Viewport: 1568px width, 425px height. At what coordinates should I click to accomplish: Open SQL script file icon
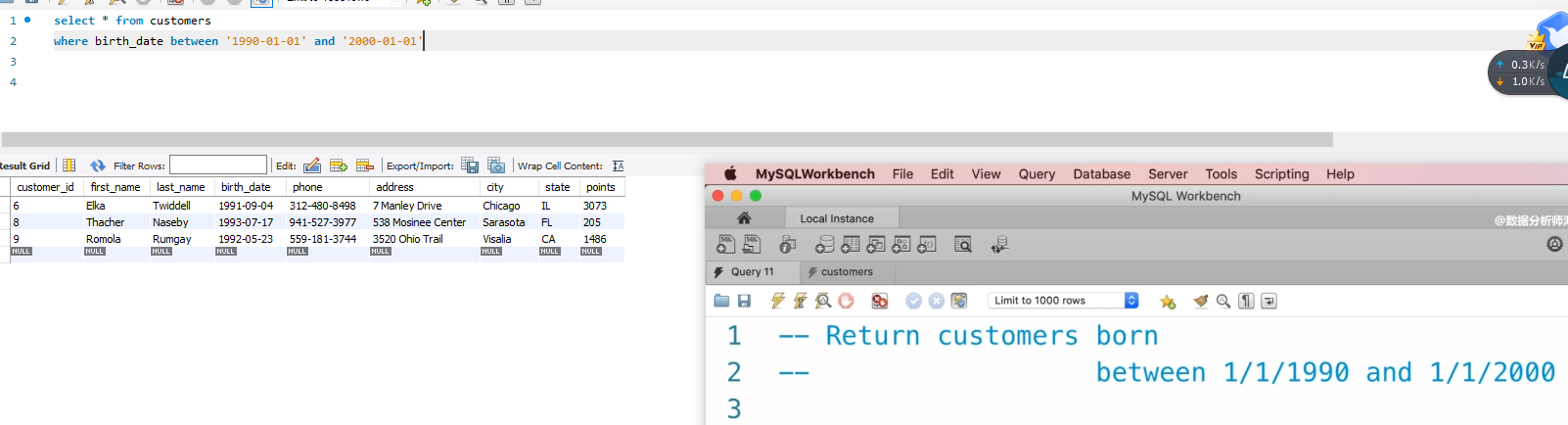pyautogui.click(x=752, y=245)
